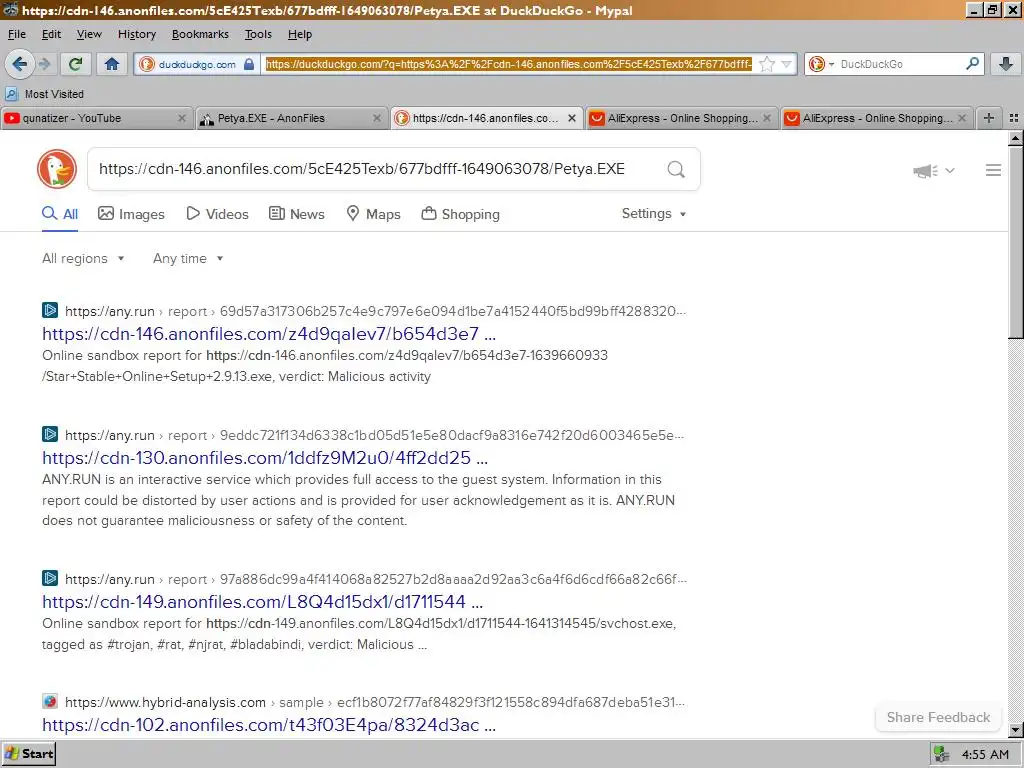Open the Tools menu
This screenshot has height=768, width=1024.
click(258, 34)
